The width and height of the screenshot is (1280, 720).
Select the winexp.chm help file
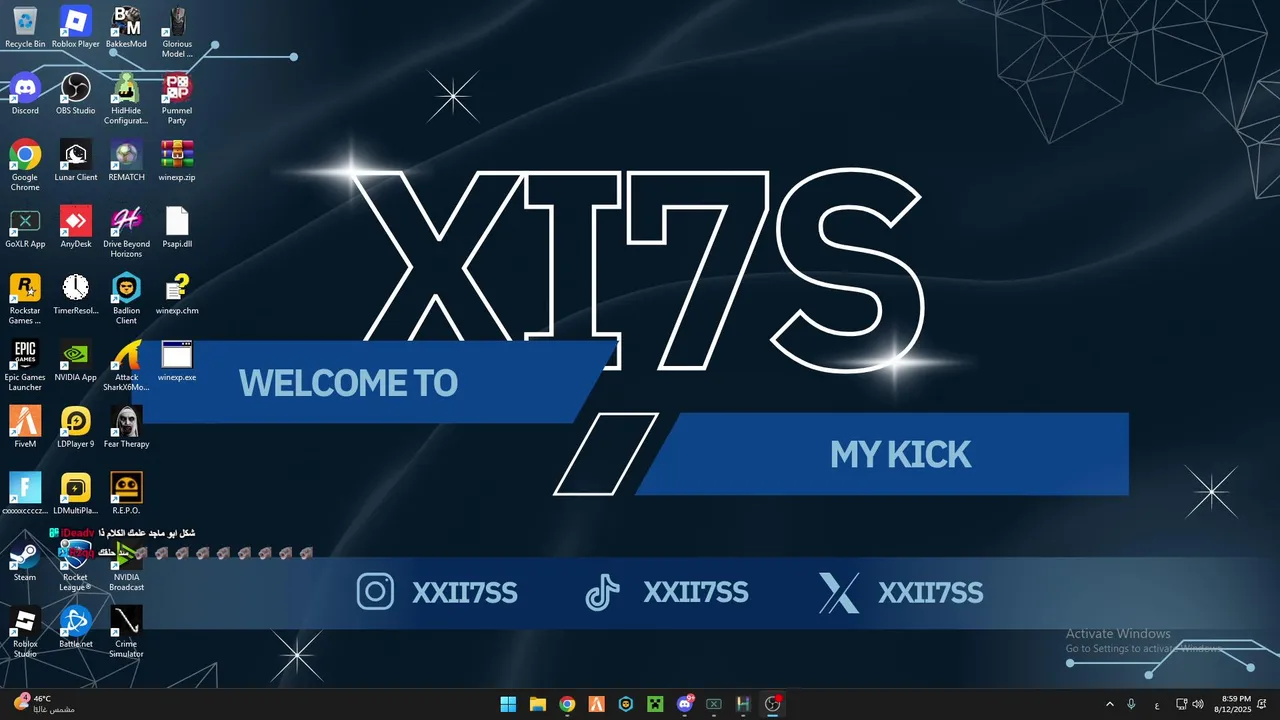[177, 294]
